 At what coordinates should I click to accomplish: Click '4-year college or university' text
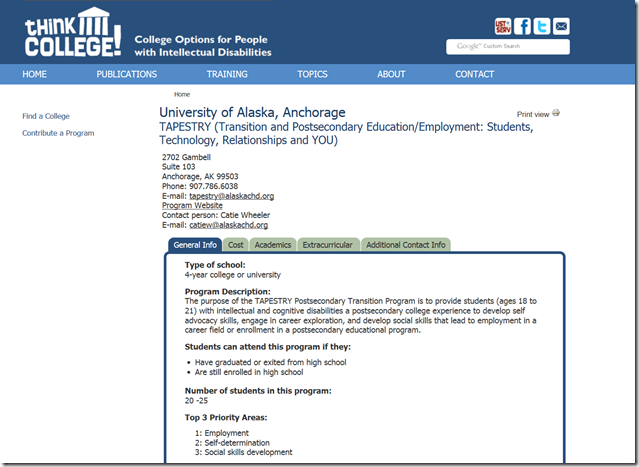tap(233, 275)
